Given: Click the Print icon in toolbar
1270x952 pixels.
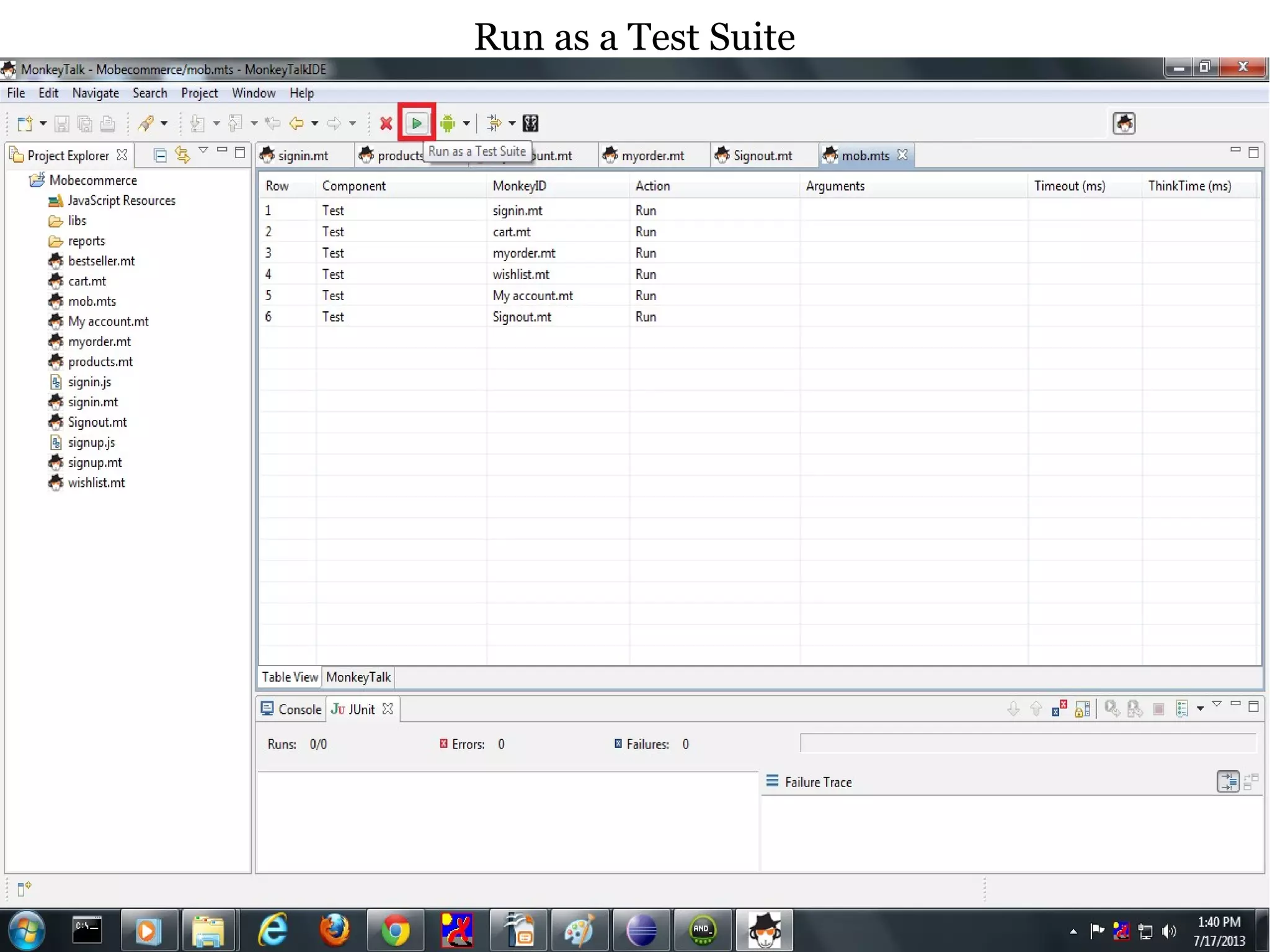Looking at the screenshot, I should coord(107,123).
